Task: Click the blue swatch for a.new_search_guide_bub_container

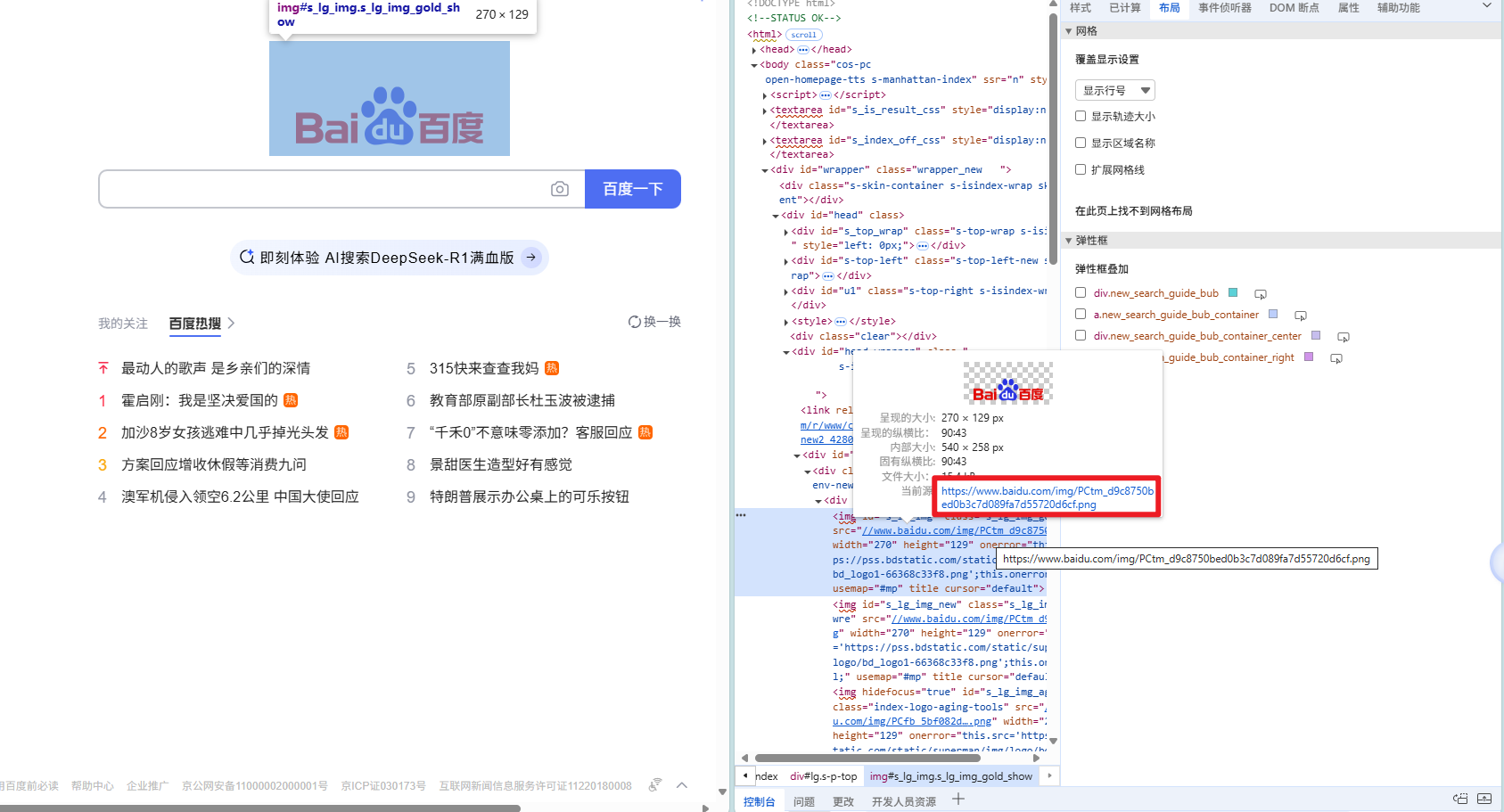Action: (x=1273, y=314)
